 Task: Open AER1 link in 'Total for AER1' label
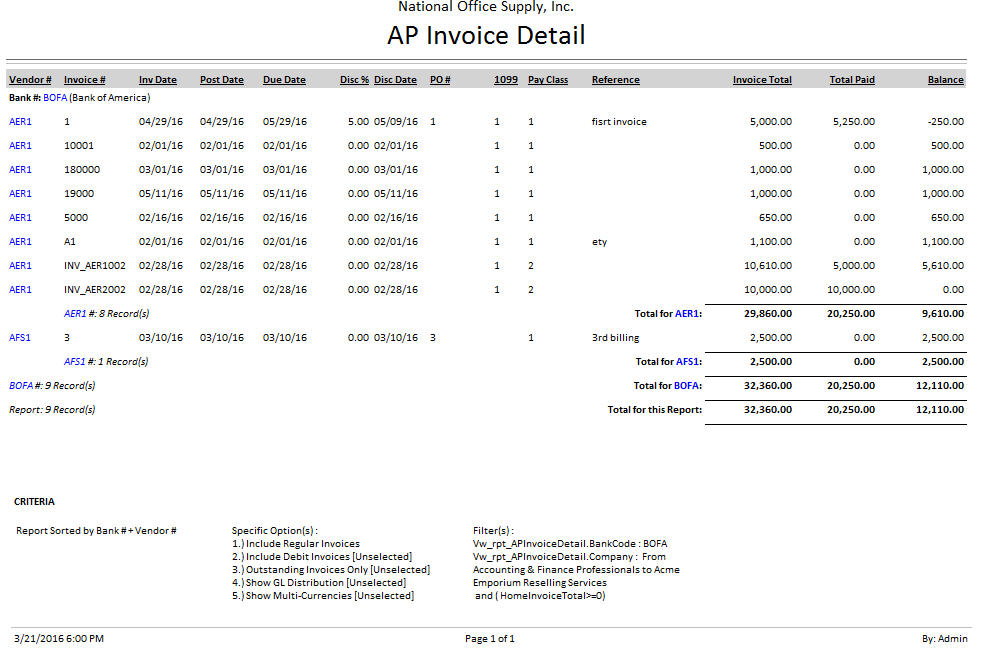[x=686, y=314]
